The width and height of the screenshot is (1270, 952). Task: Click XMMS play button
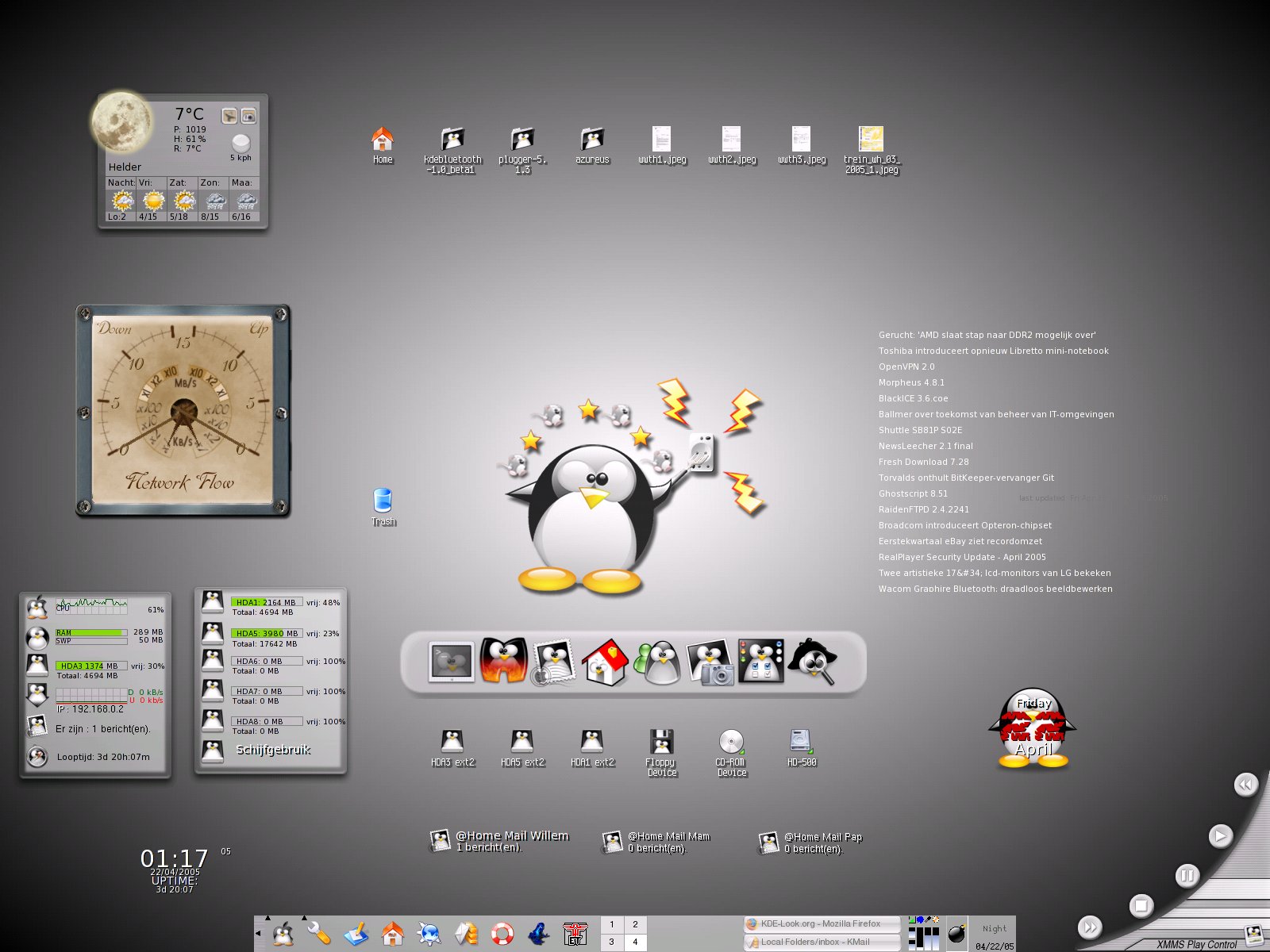tap(1220, 835)
